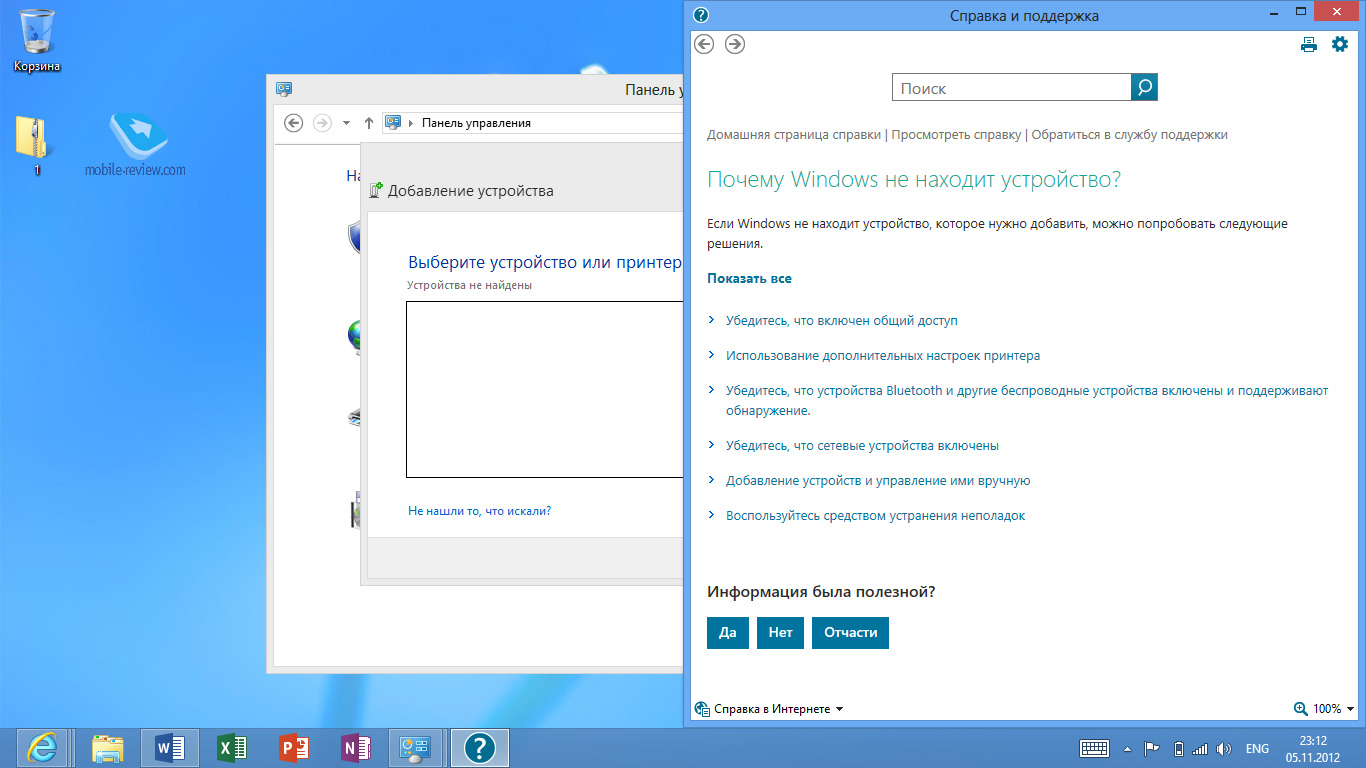The width and height of the screenshot is (1366, 768).
Task: Expand 'Убедитесь, что сетевые устройства включены'
Action: point(861,446)
